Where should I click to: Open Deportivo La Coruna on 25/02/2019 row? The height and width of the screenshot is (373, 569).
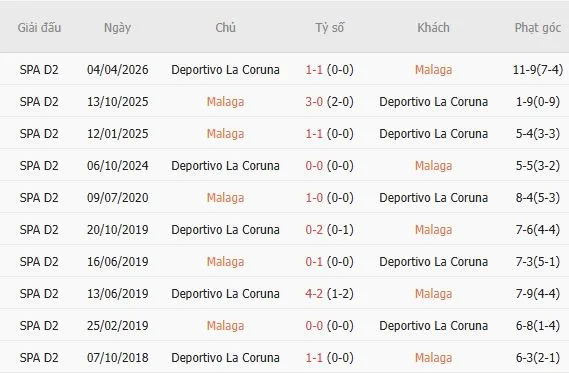(x=433, y=325)
